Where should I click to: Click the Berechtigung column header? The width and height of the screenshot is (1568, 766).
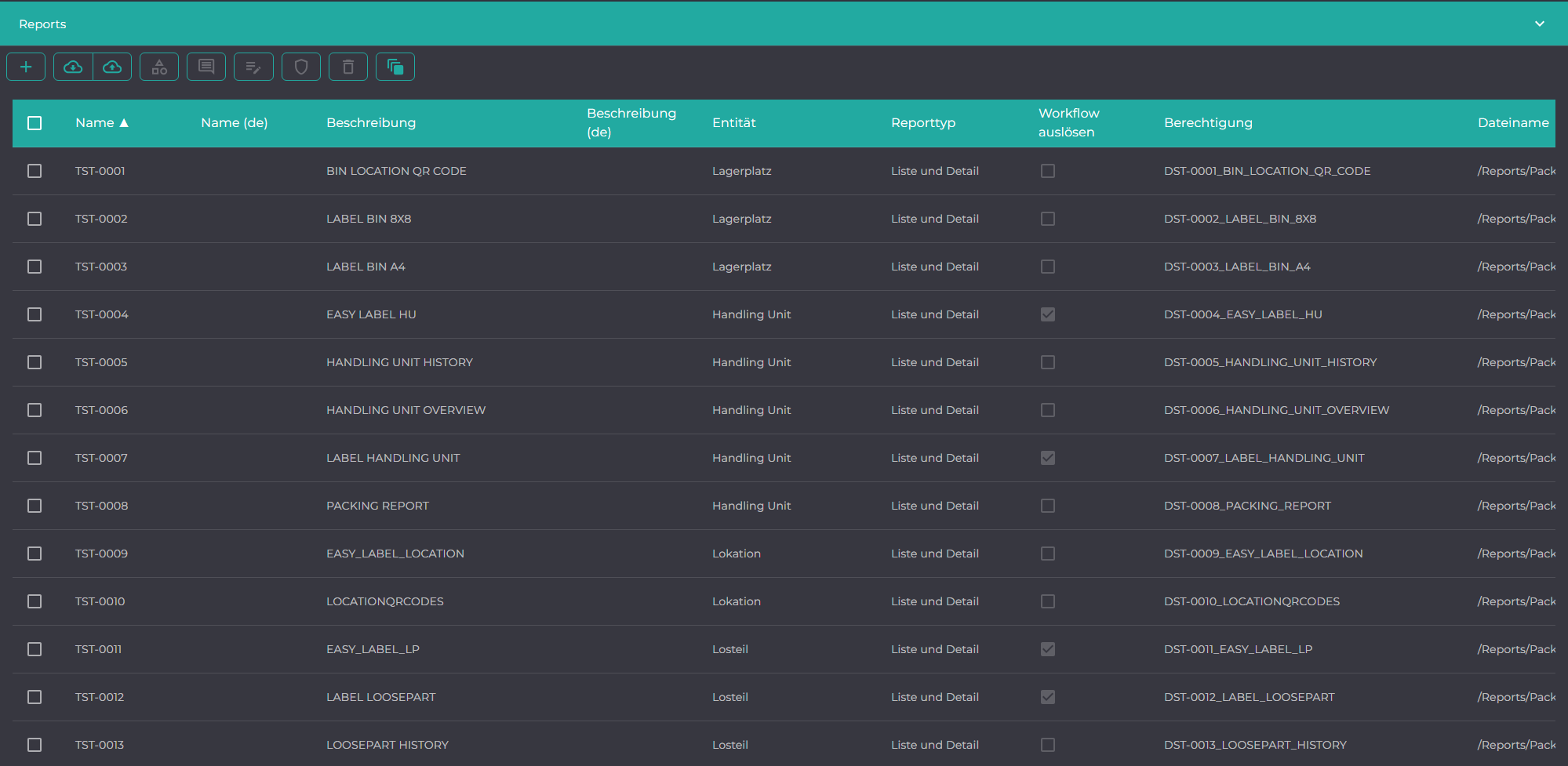(x=1208, y=122)
